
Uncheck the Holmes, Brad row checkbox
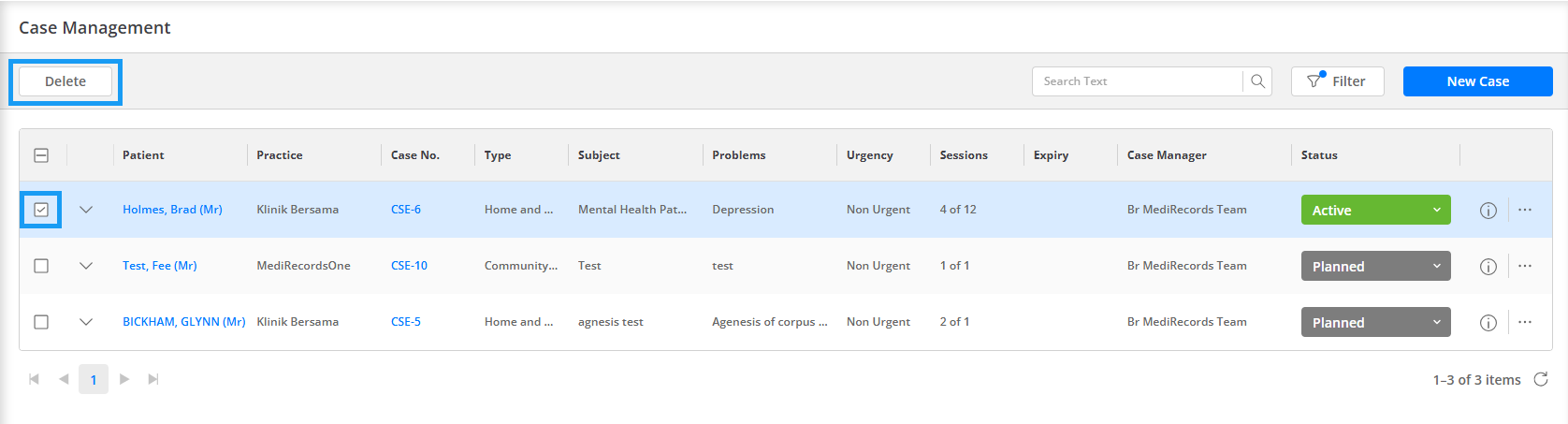[x=41, y=210]
